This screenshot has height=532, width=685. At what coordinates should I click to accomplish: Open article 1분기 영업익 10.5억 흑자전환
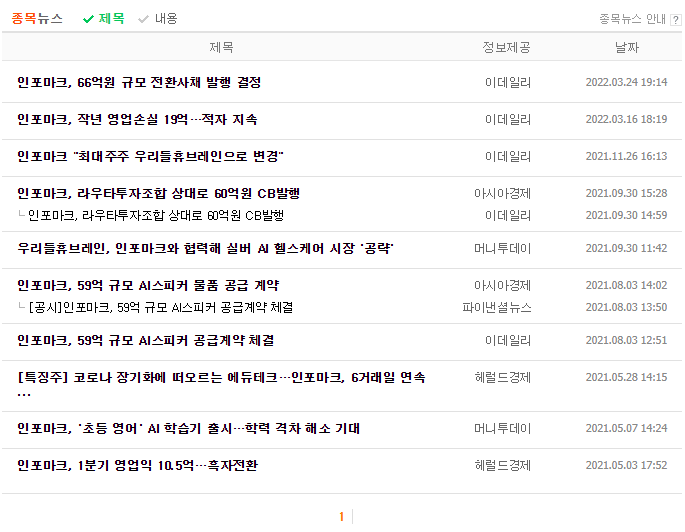pyautogui.click(x=138, y=466)
